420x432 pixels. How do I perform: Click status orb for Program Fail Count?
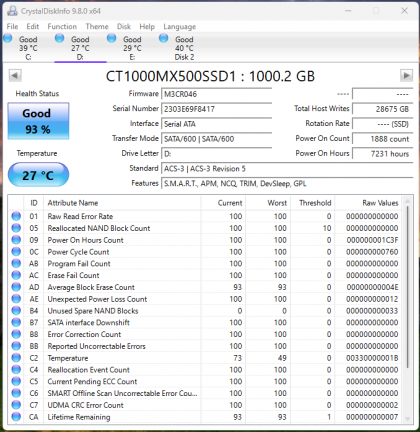click(16, 264)
